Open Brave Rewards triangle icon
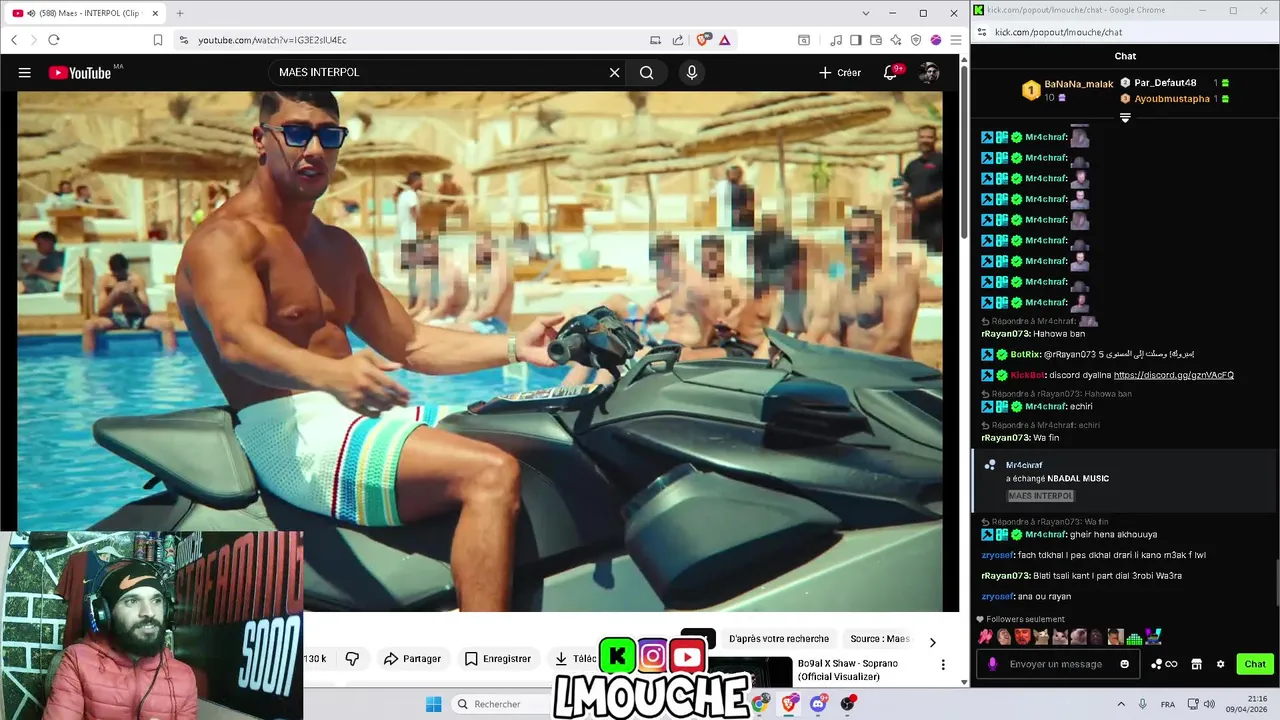This screenshot has height=720, width=1280. 724,40
